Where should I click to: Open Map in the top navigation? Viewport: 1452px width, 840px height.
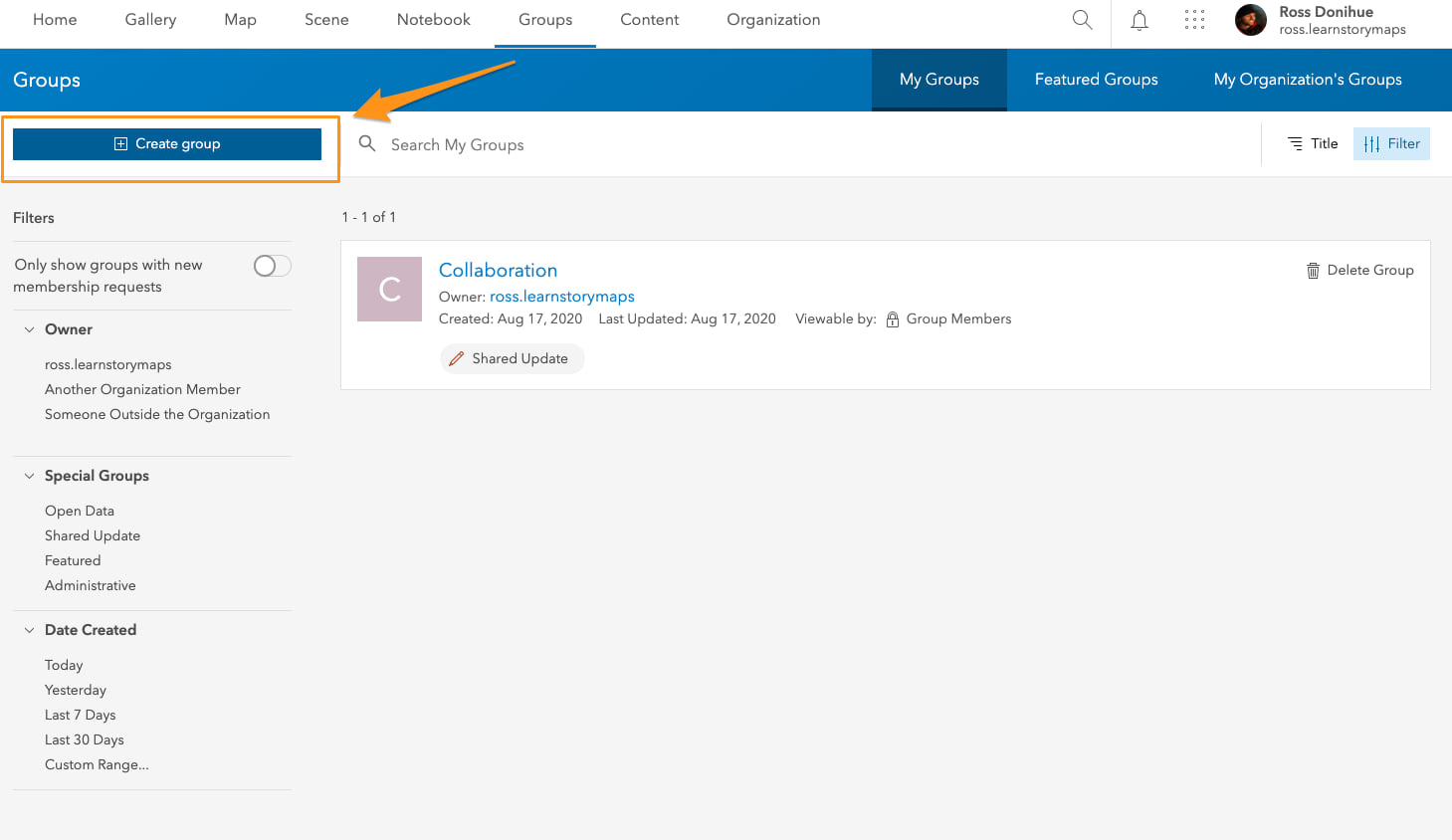(240, 20)
